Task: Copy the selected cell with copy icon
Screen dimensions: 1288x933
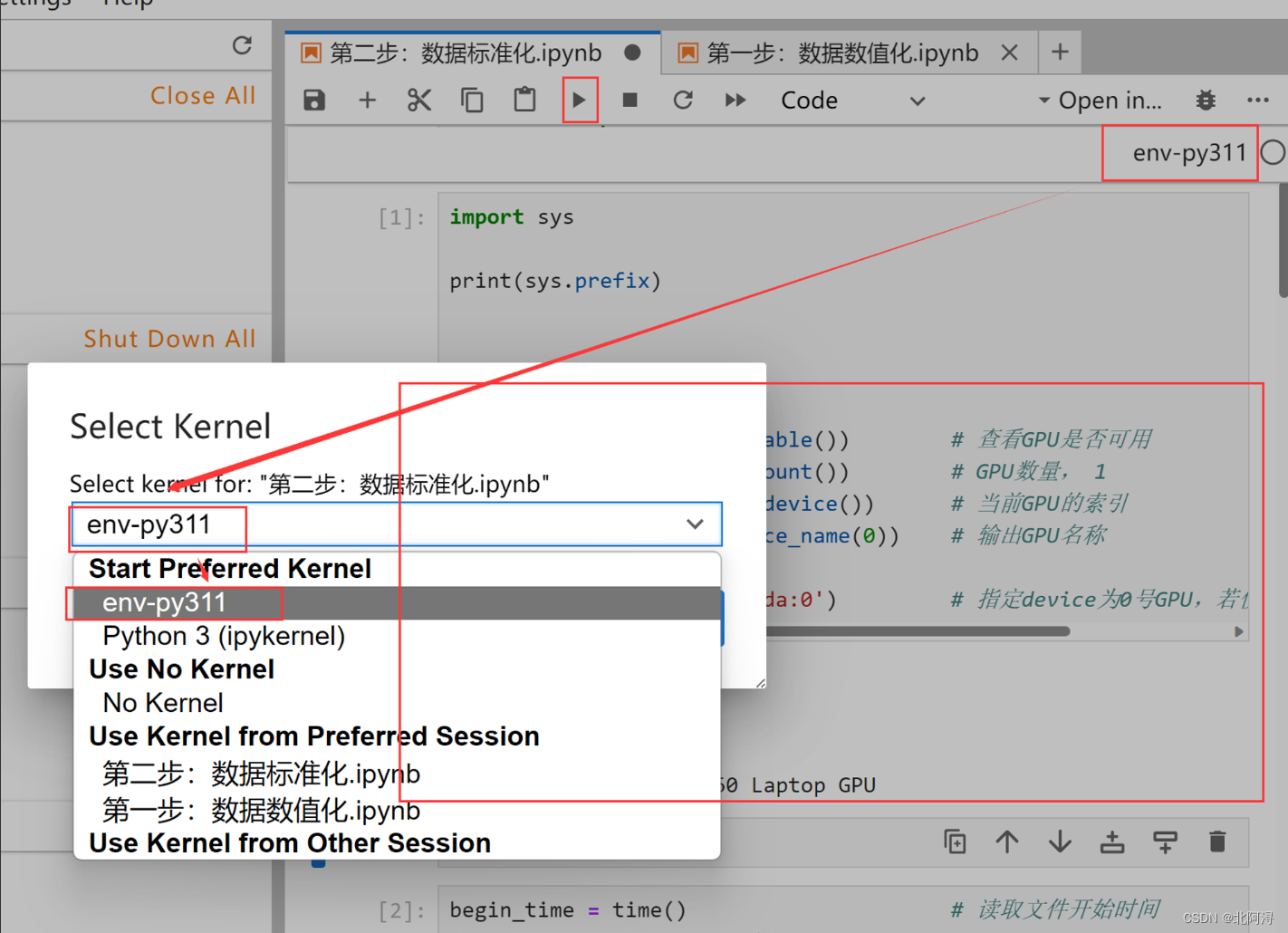Action: click(x=471, y=100)
